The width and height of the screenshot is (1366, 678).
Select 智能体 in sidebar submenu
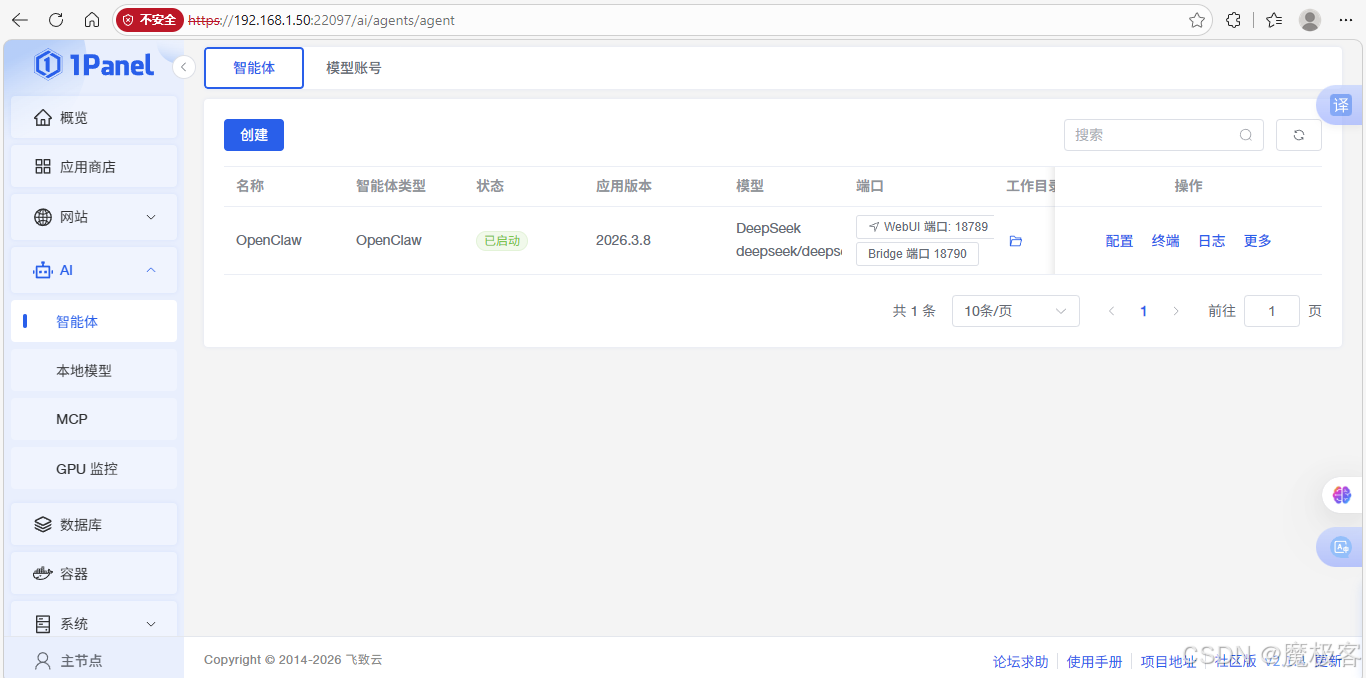coord(94,321)
